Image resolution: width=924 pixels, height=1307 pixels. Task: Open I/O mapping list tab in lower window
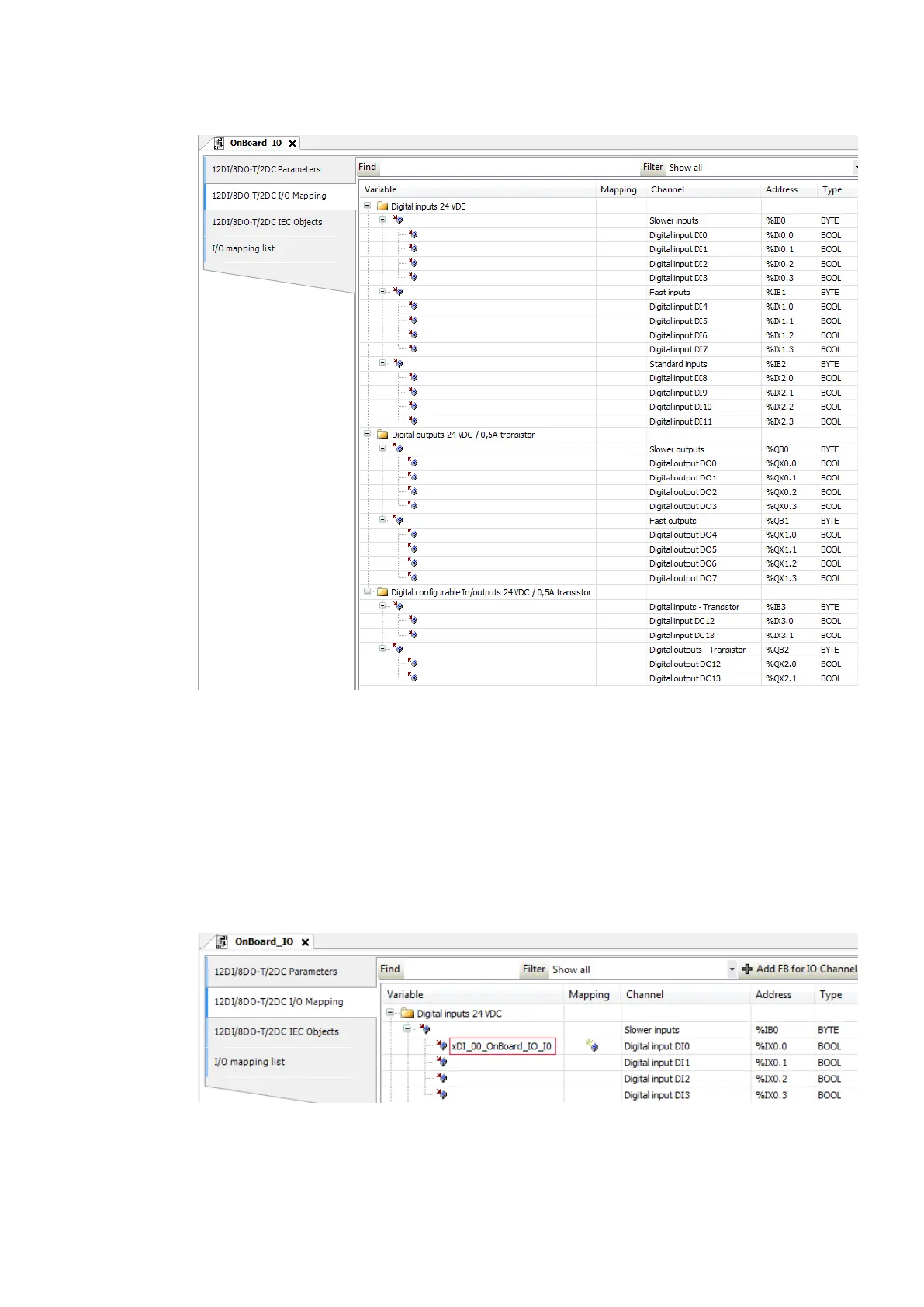tap(250, 1062)
